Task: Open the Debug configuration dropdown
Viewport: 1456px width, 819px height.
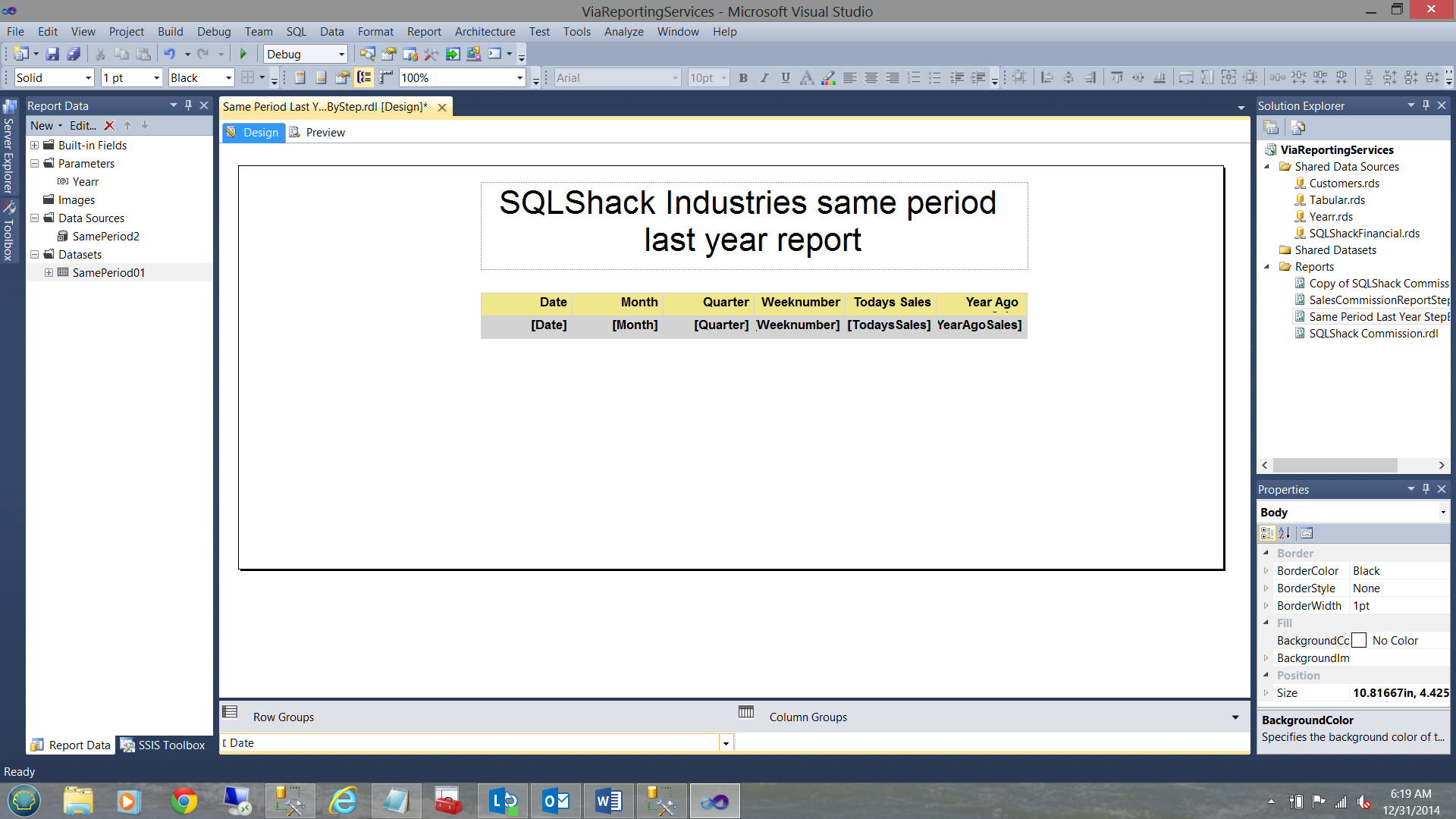Action: 341,54
